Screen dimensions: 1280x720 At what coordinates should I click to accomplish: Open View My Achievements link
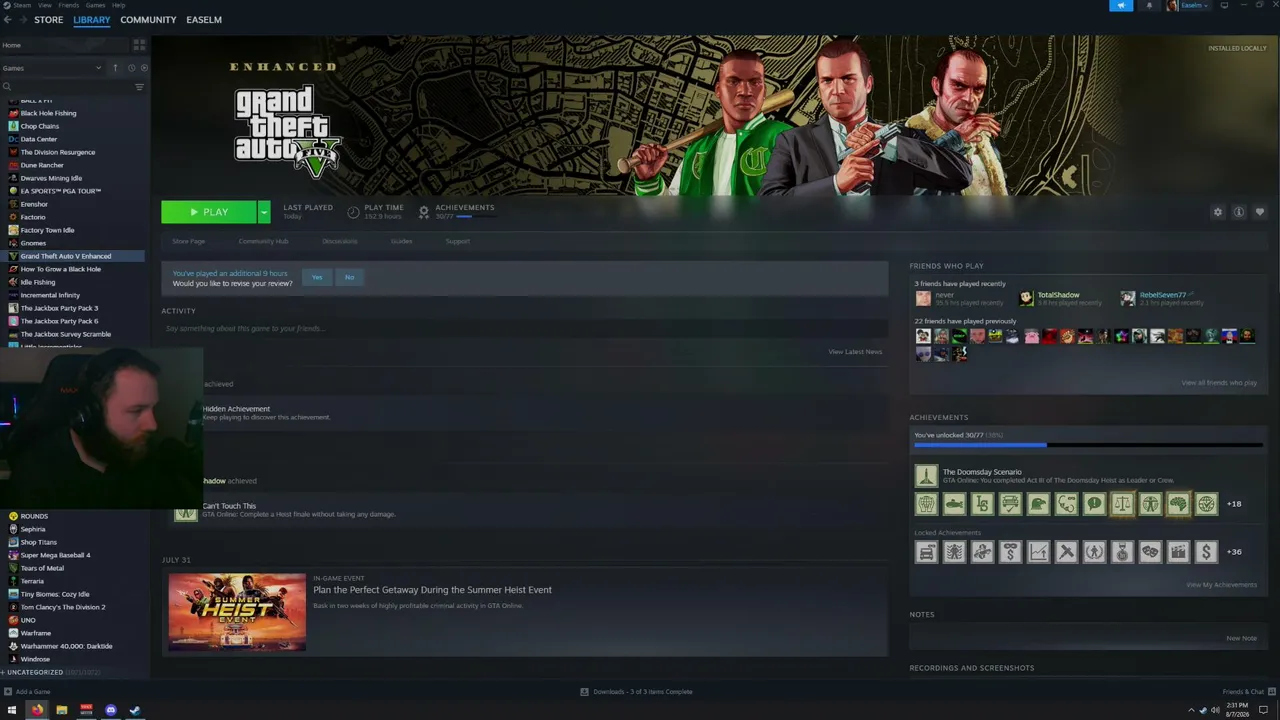coord(1221,585)
